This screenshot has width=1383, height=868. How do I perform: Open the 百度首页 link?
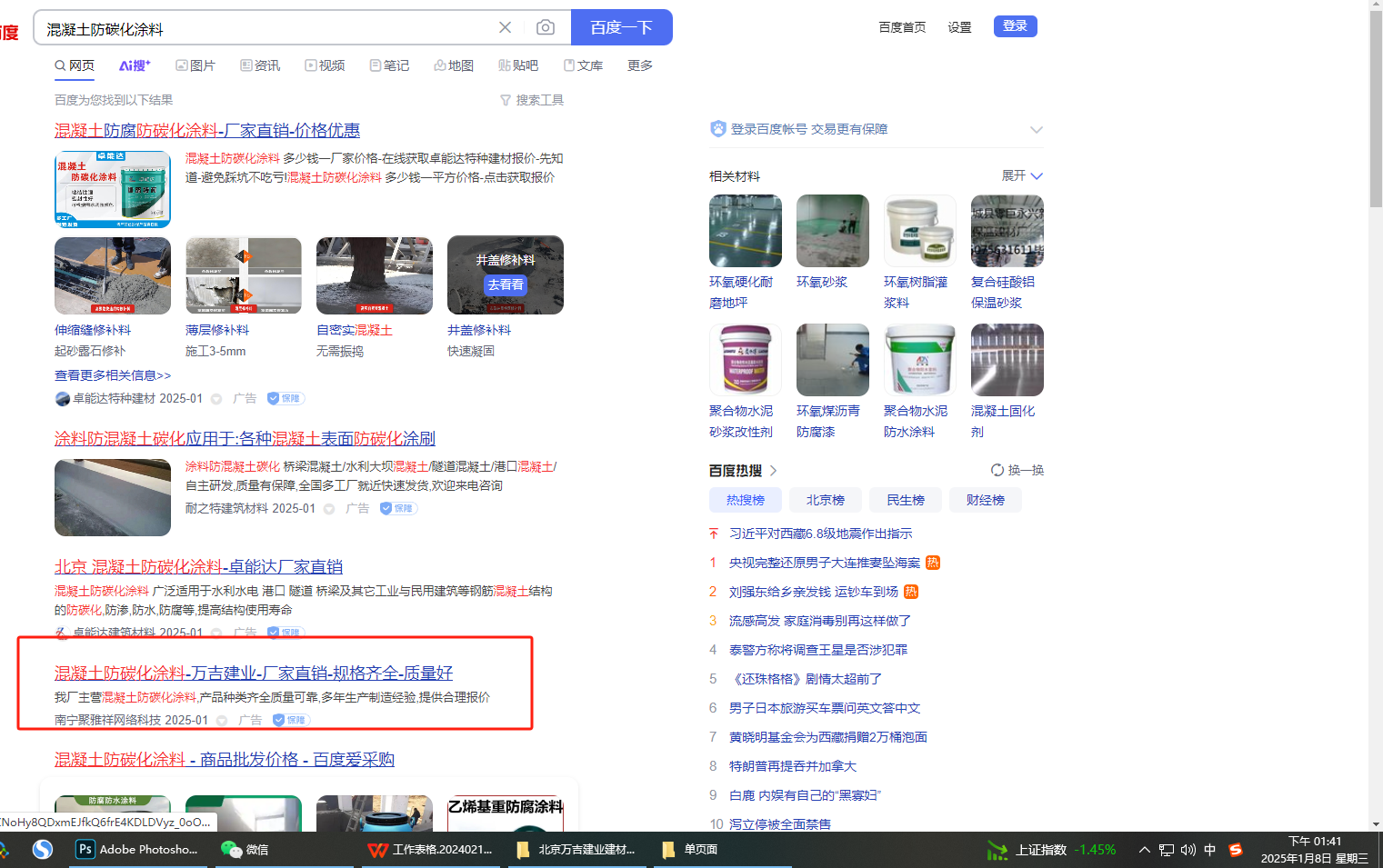pyautogui.click(x=902, y=27)
